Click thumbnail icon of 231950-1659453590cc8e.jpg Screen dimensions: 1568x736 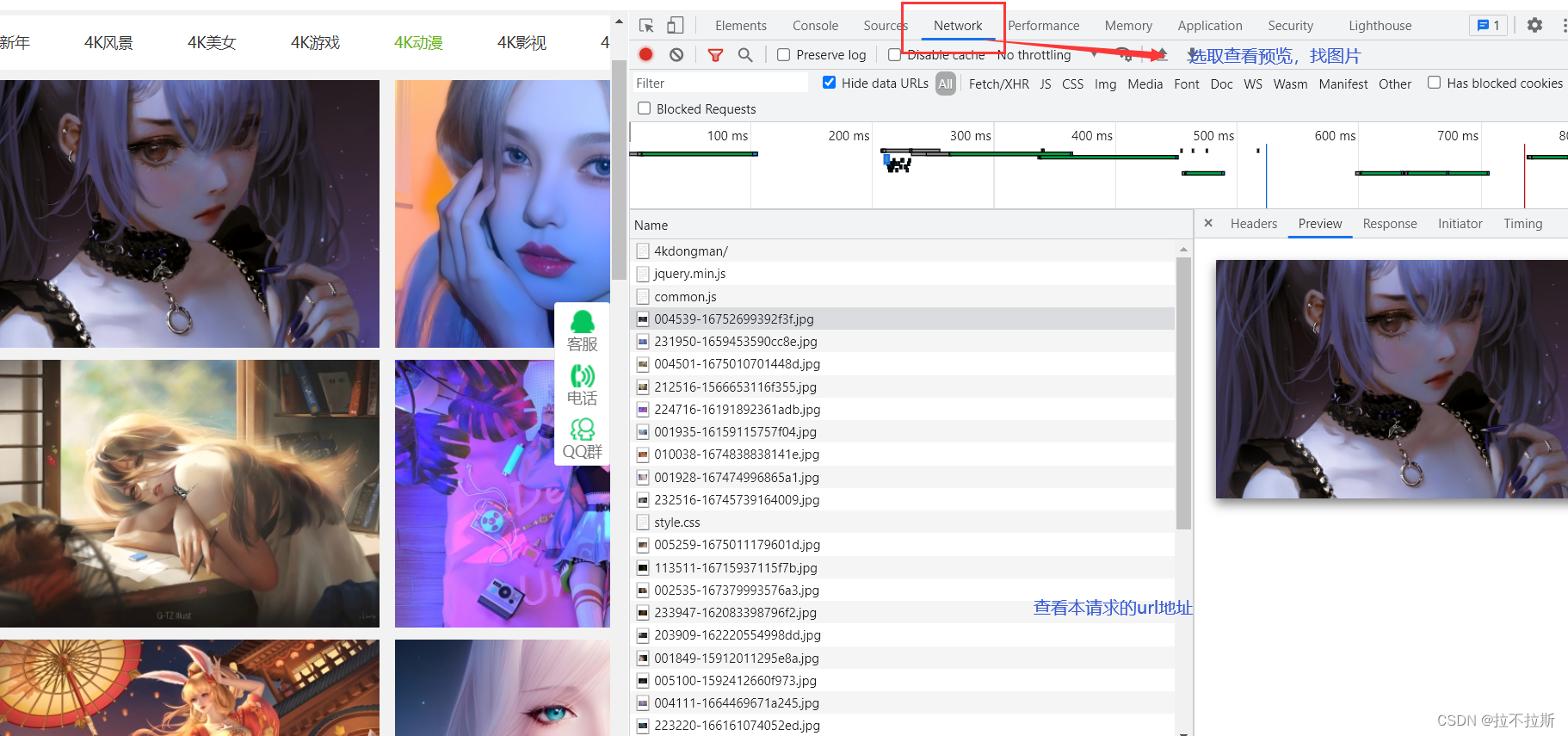pyautogui.click(x=643, y=342)
